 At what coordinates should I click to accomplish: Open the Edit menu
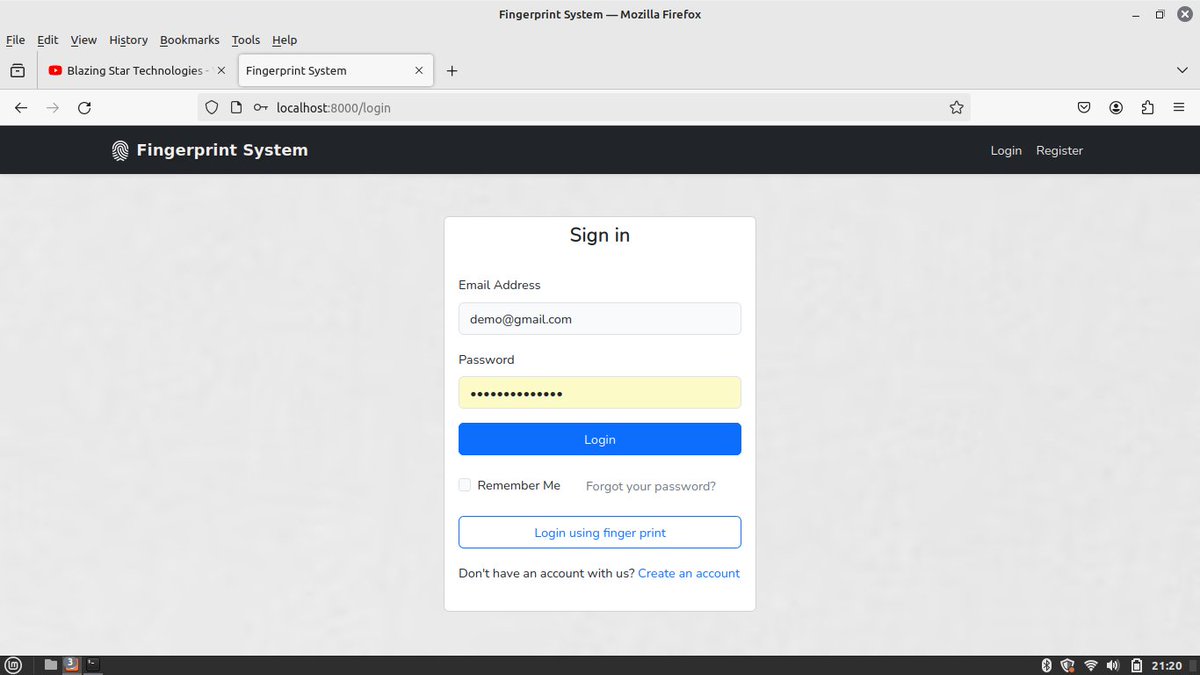[48, 40]
